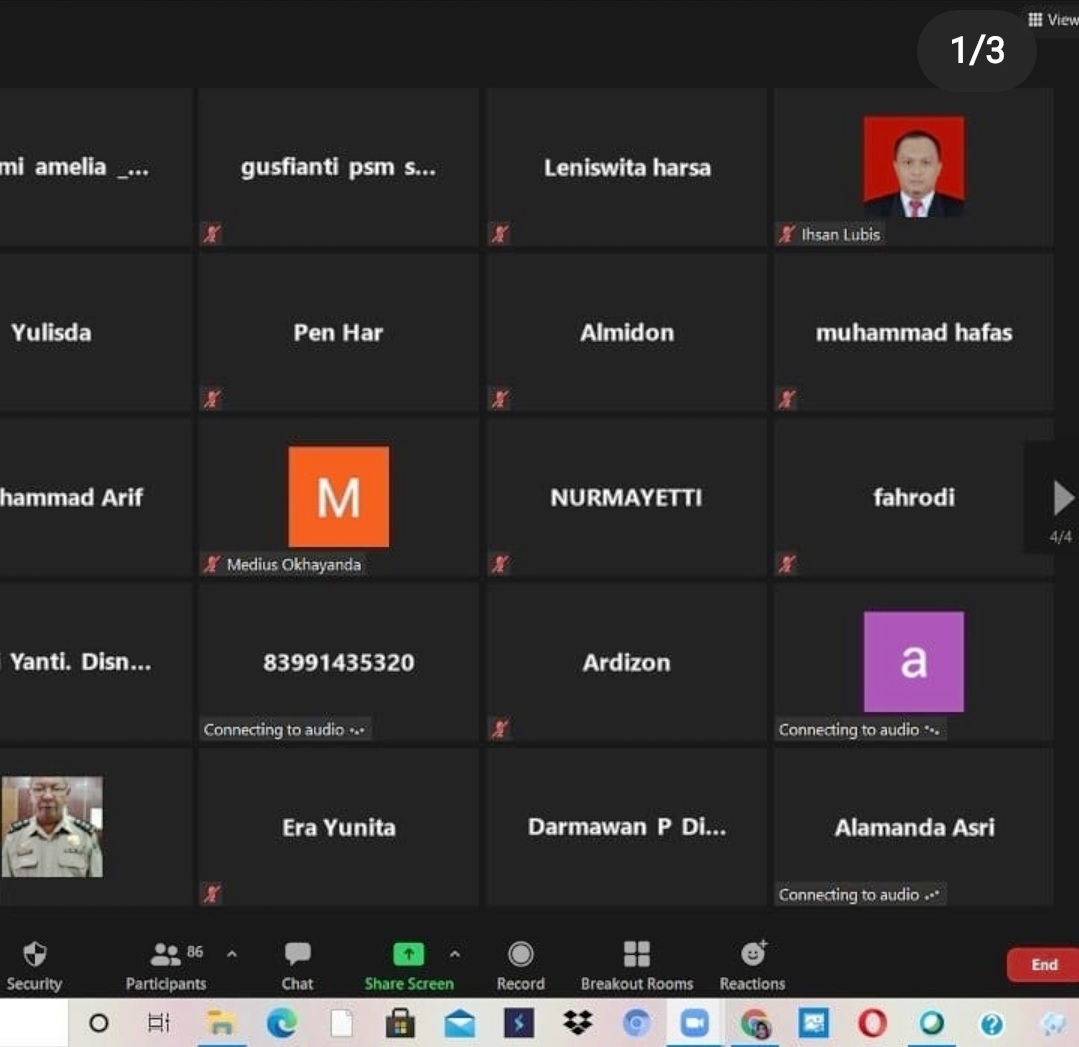The width and height of the screenshot is (1079, 1047).
Task: Toggle mute icon on Ardizon tile
Action: pos(500,730)
